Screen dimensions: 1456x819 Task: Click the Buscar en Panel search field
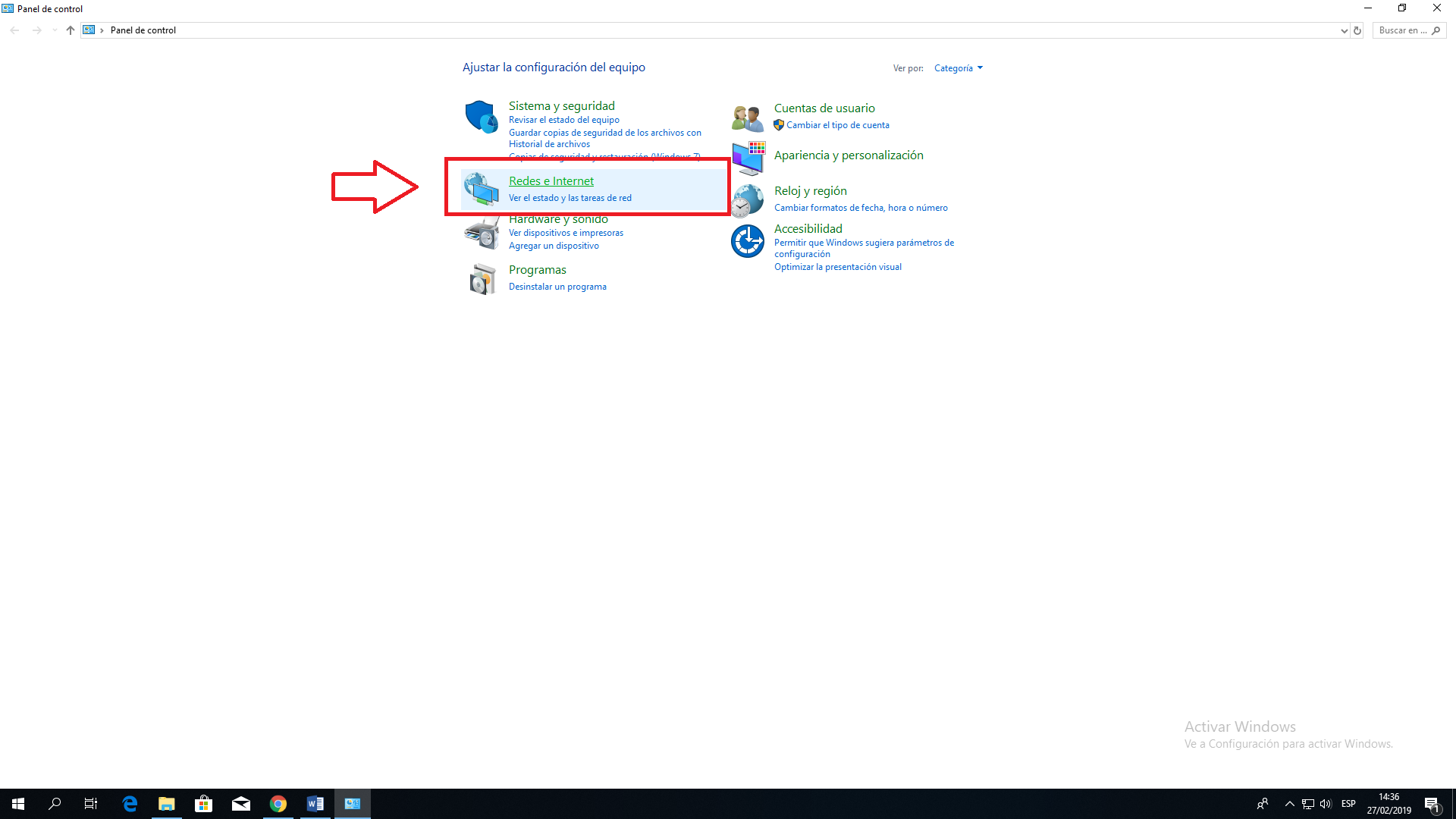[1402, 30]
